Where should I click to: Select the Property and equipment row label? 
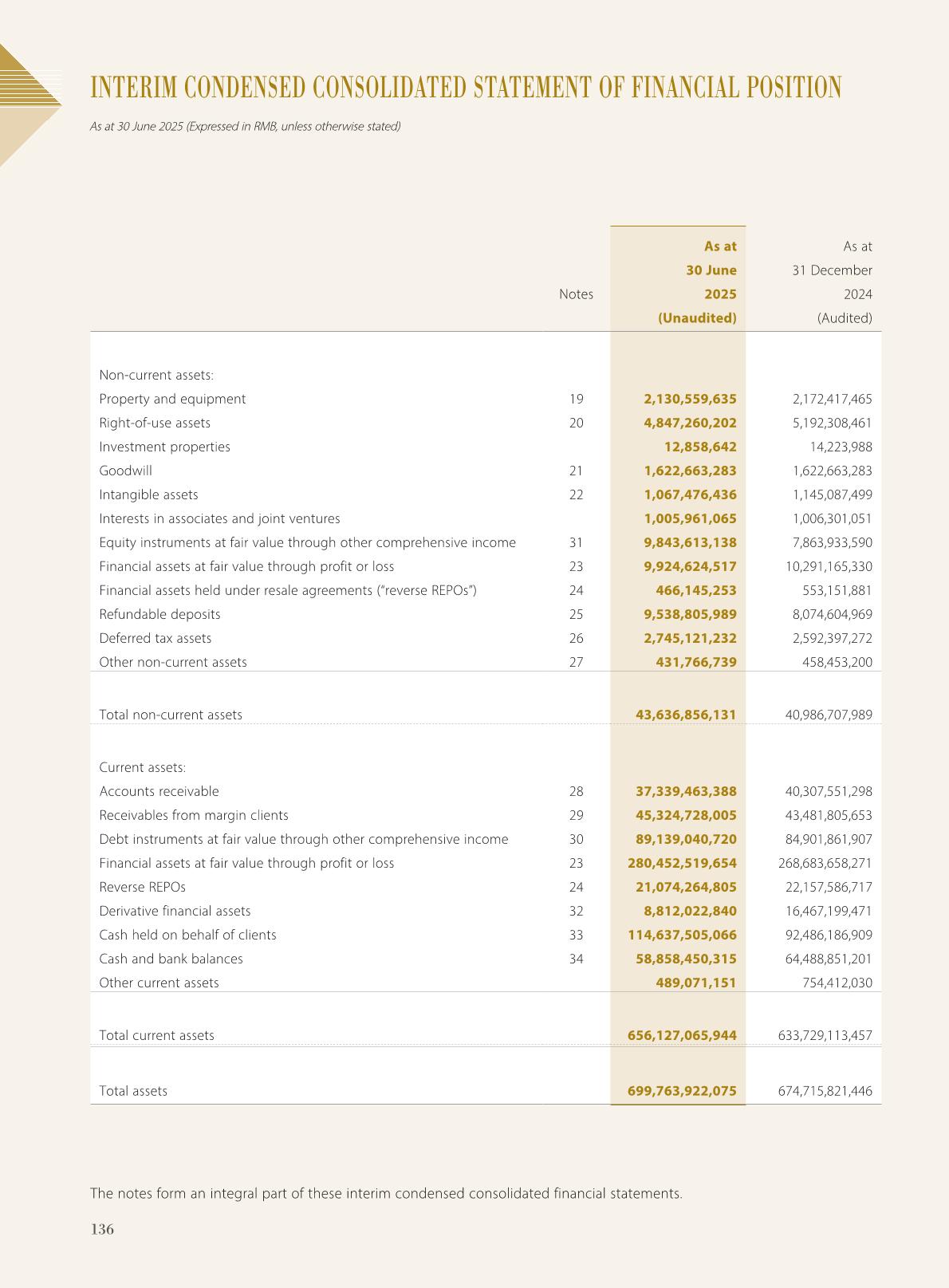(x=172, y=399)
